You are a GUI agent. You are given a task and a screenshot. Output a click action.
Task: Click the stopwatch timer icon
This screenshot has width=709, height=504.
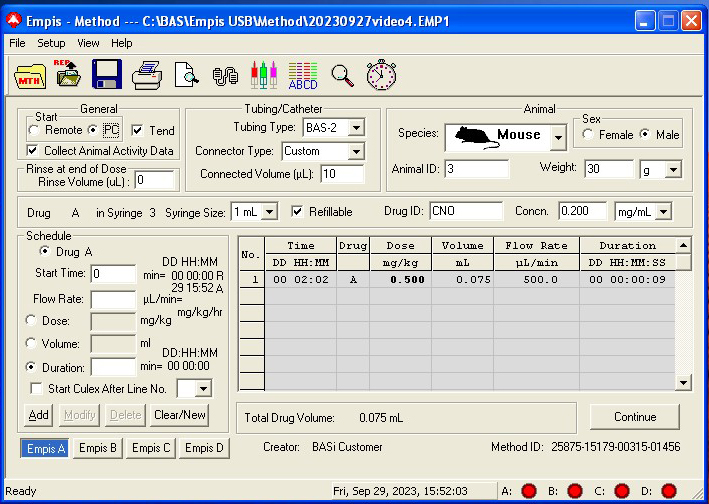click(x=381, y=74)
